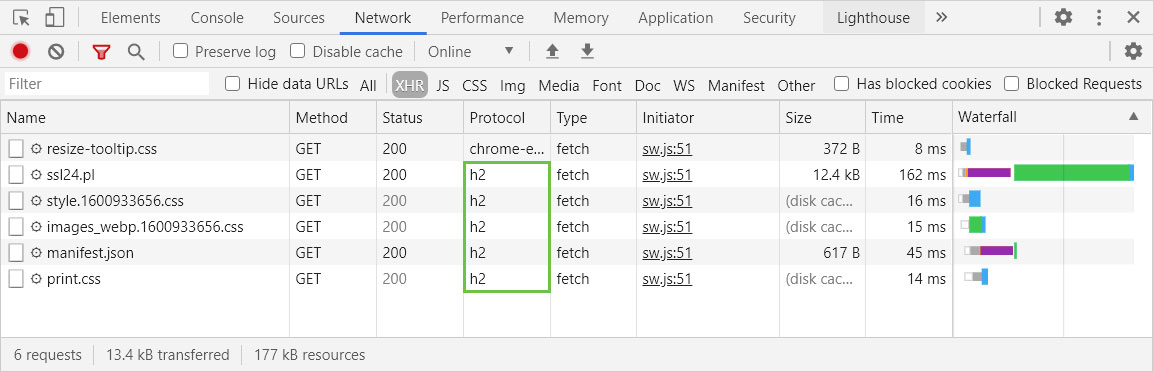Screen dimensions: 1153x372
Task: Sort by the Status column header
Action: pyautogui.click(x=420, y=118)
